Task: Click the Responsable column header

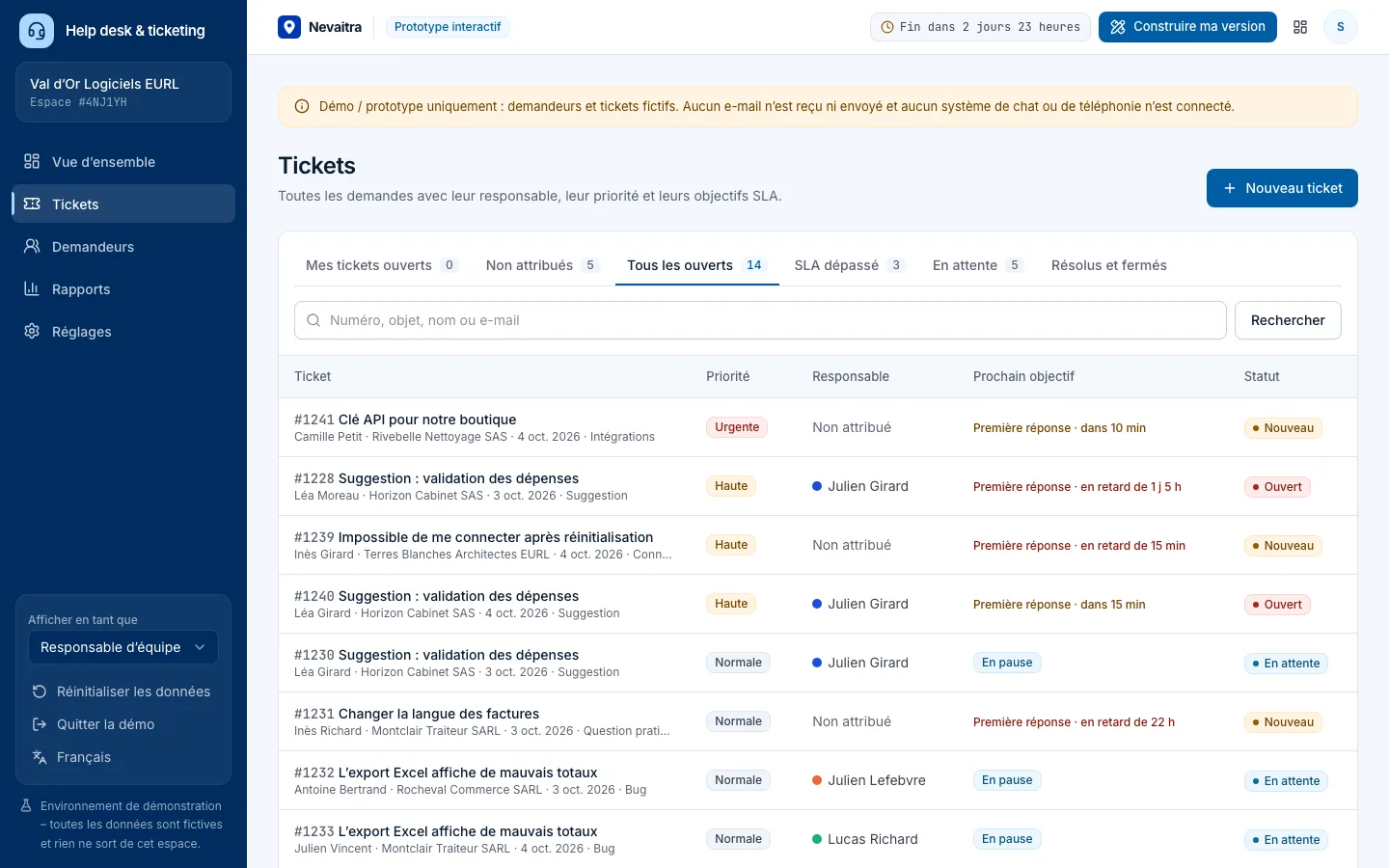Action: pyautogui.click(x=851, y=376)
